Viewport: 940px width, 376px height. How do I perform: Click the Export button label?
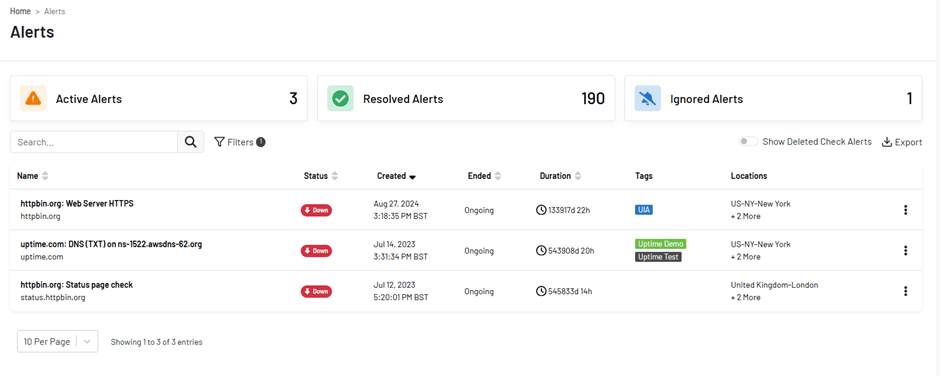(x=908, y=142)
